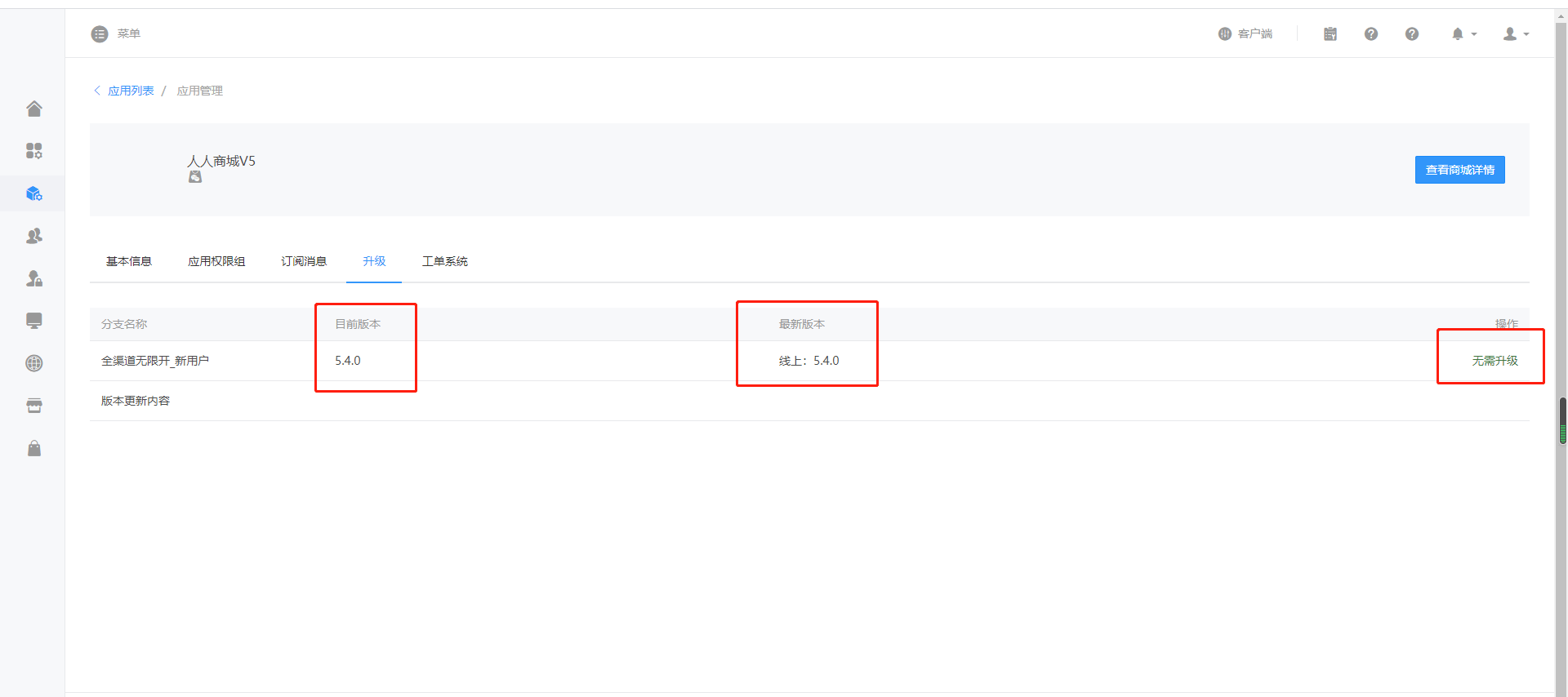This screenshot has width=1568, height=697.
Task: Open the two-users sidebar icon
Action: (33, 236)
